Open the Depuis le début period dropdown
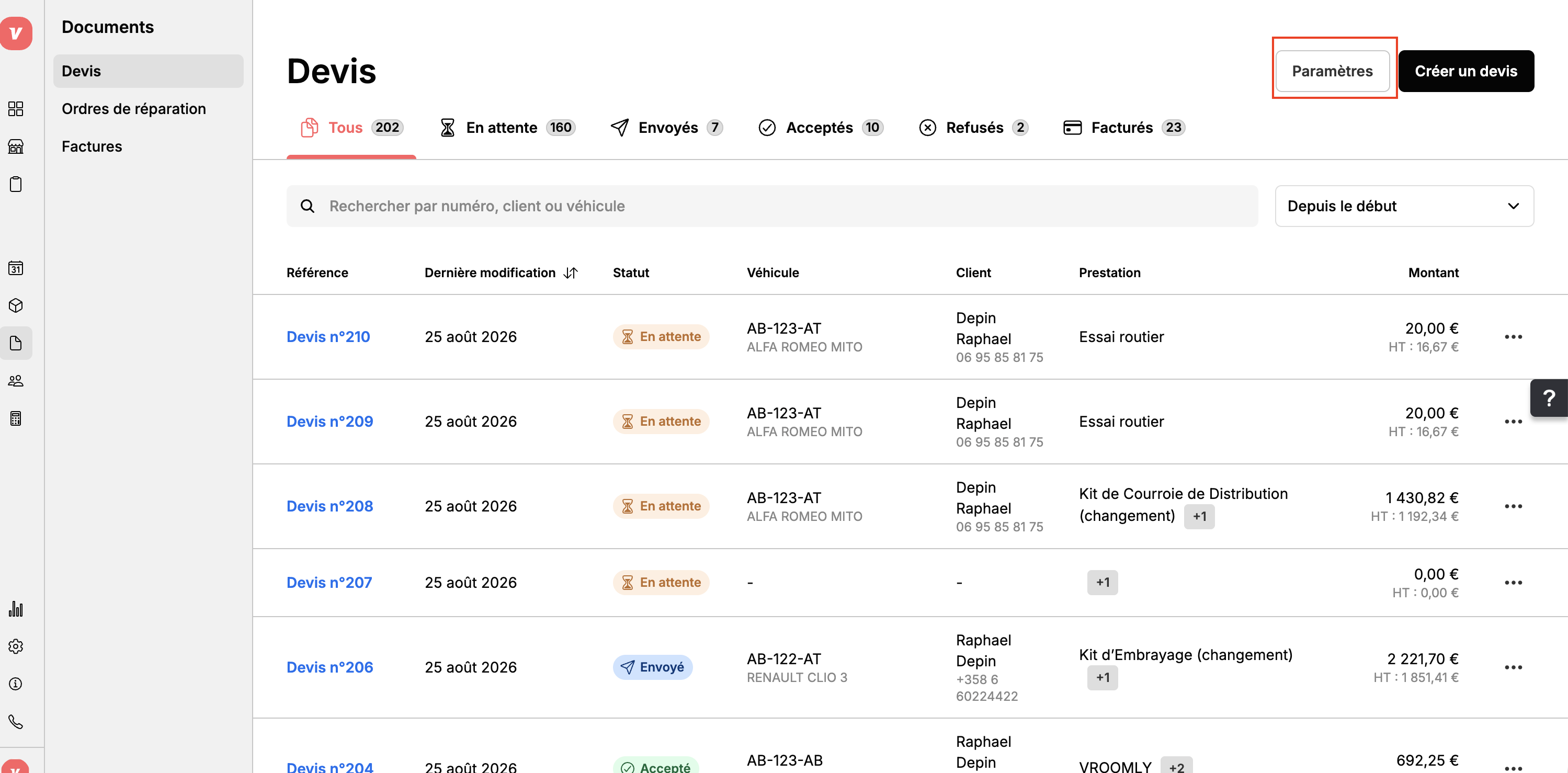This screenshot has width=1568, height=773. tap(1404, 207)
